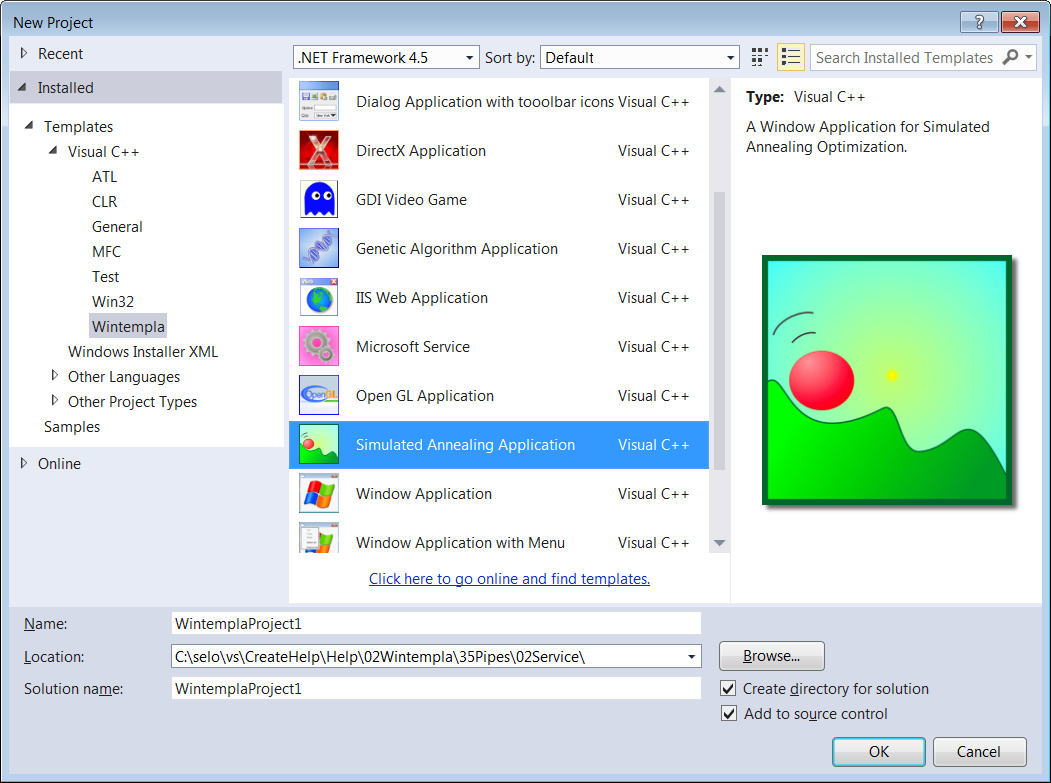Click the Microsoft Service gears icon
This screenshot has width=1051, height=783.
(318, 346)
